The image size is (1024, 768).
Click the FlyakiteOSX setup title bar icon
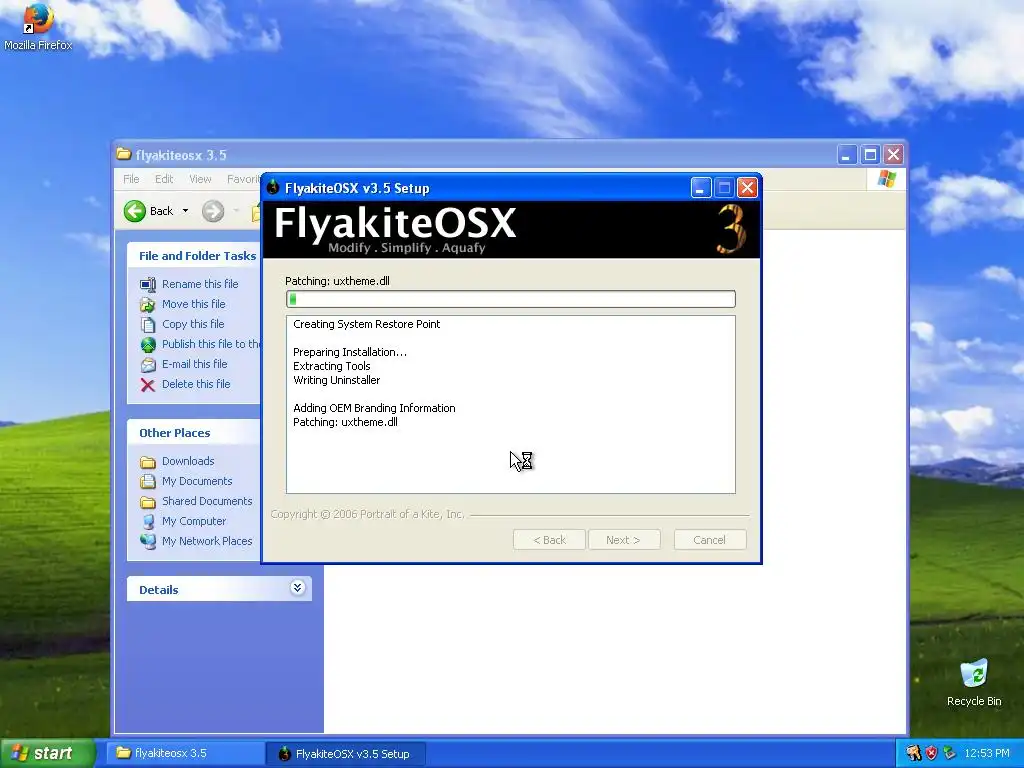pos(273,188)
